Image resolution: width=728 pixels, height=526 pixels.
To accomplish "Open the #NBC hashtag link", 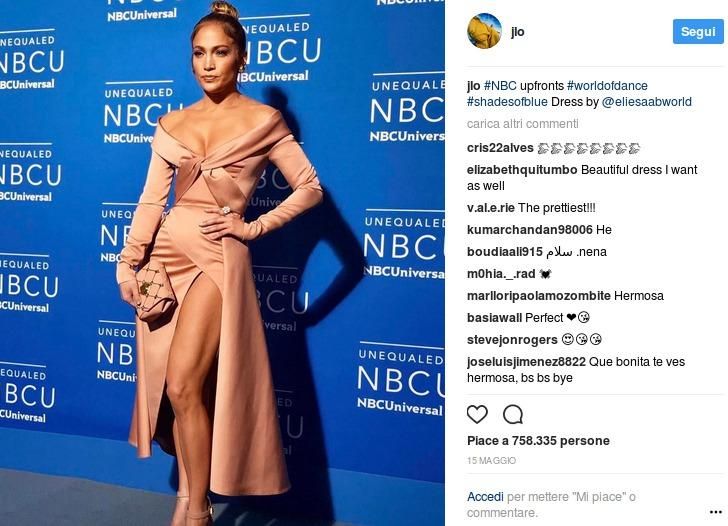I will click(500, 86).
